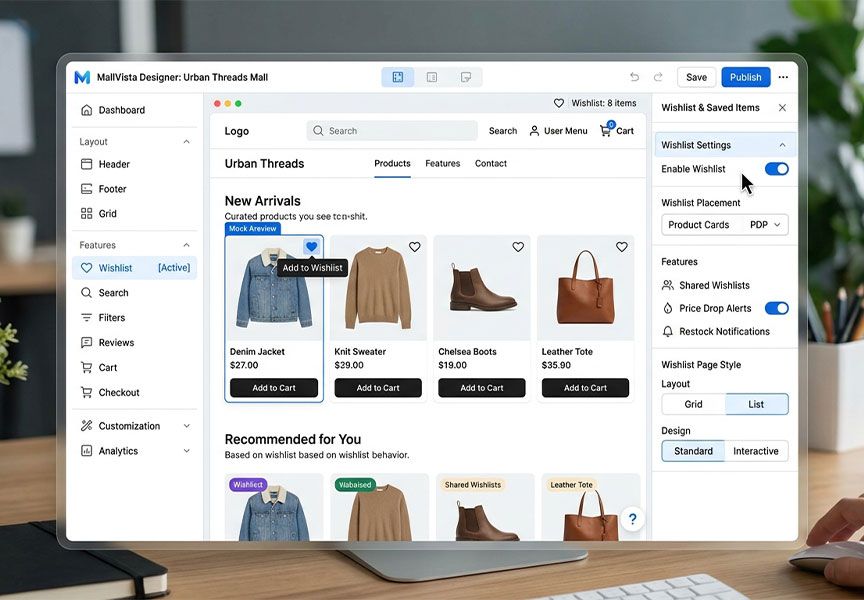Expand the Analytics chevron
Image resolution: width=864 pixels, height=600 pixels.
(x=186, y=451)
